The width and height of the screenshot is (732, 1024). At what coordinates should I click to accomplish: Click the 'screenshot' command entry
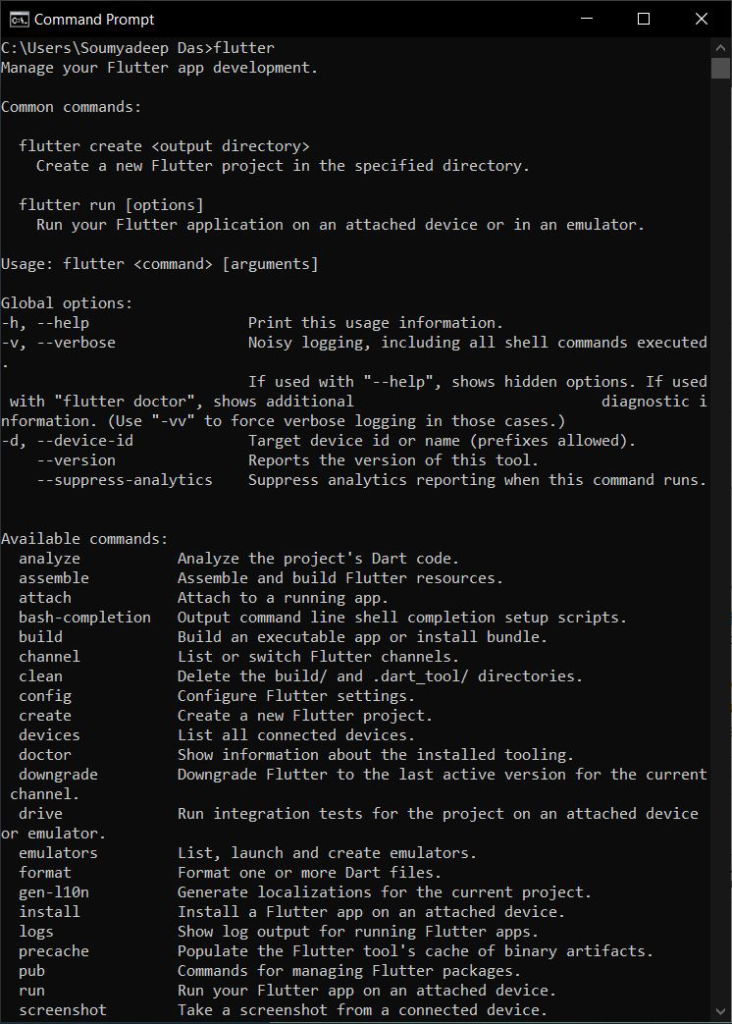[62, 1010]
